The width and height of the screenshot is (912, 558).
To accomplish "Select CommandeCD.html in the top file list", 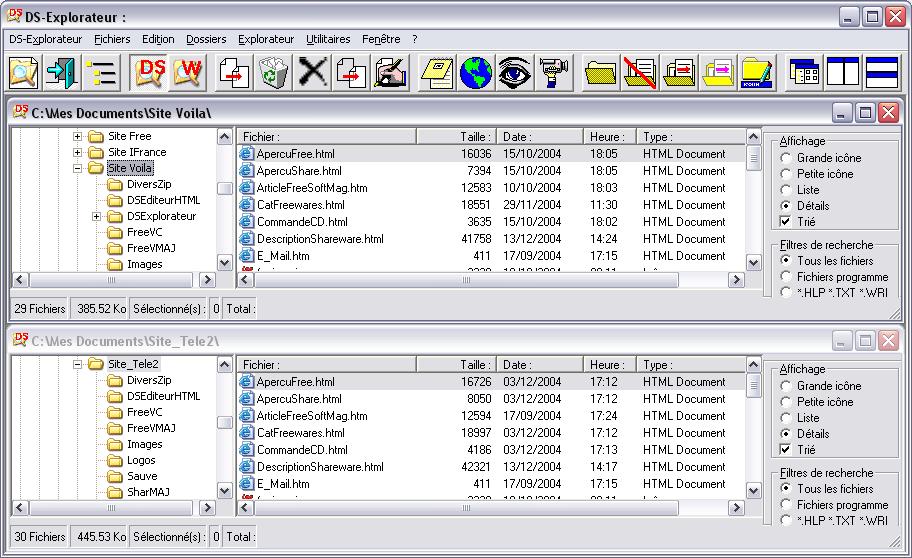I will coord(301,222).
